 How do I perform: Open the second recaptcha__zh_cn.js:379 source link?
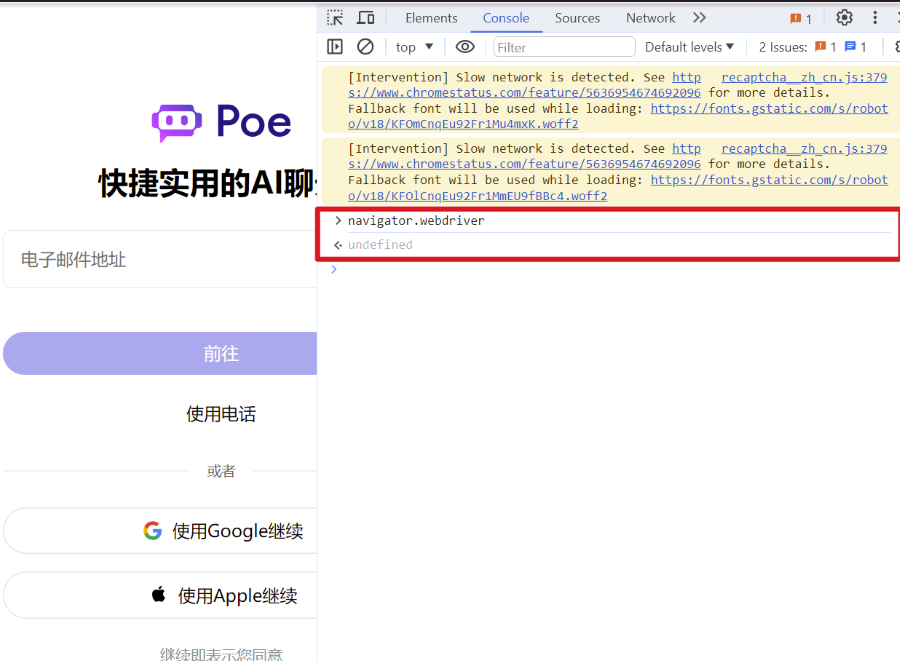(804, 148)
